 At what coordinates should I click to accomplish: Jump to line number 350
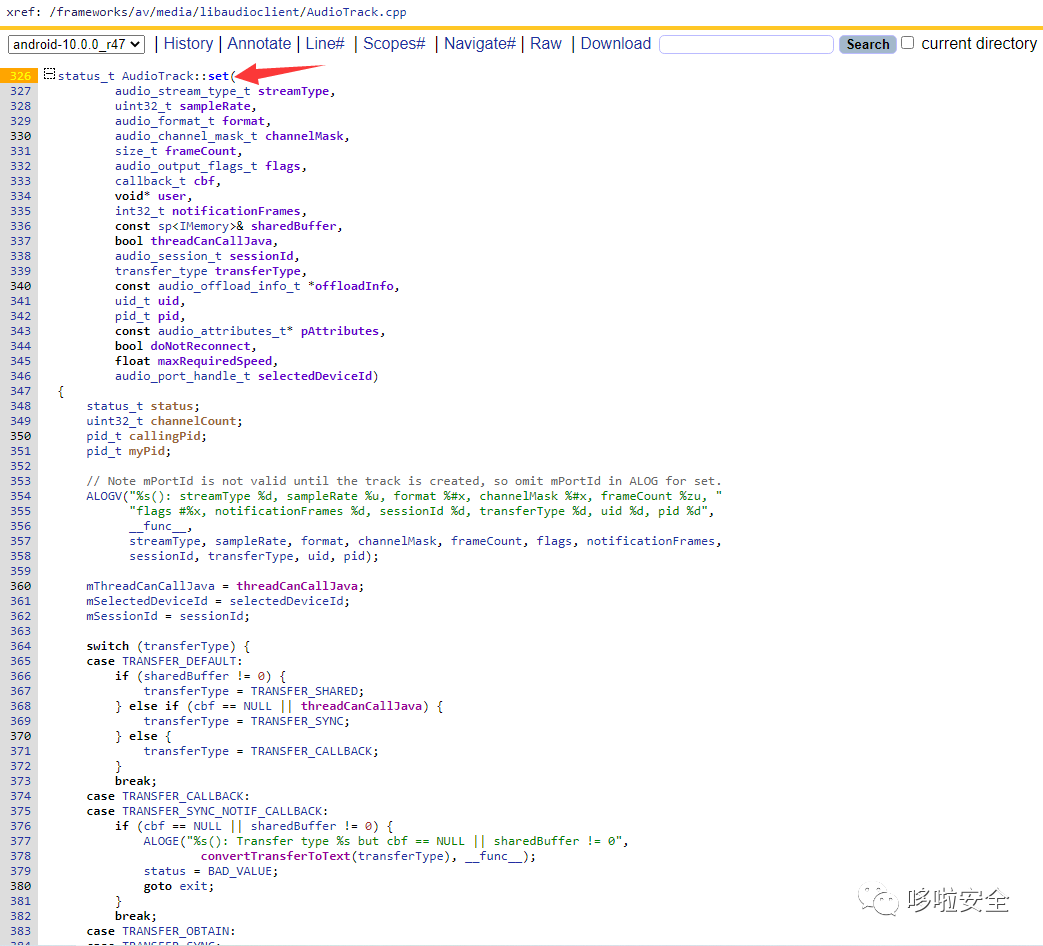(x=20, y=436)
